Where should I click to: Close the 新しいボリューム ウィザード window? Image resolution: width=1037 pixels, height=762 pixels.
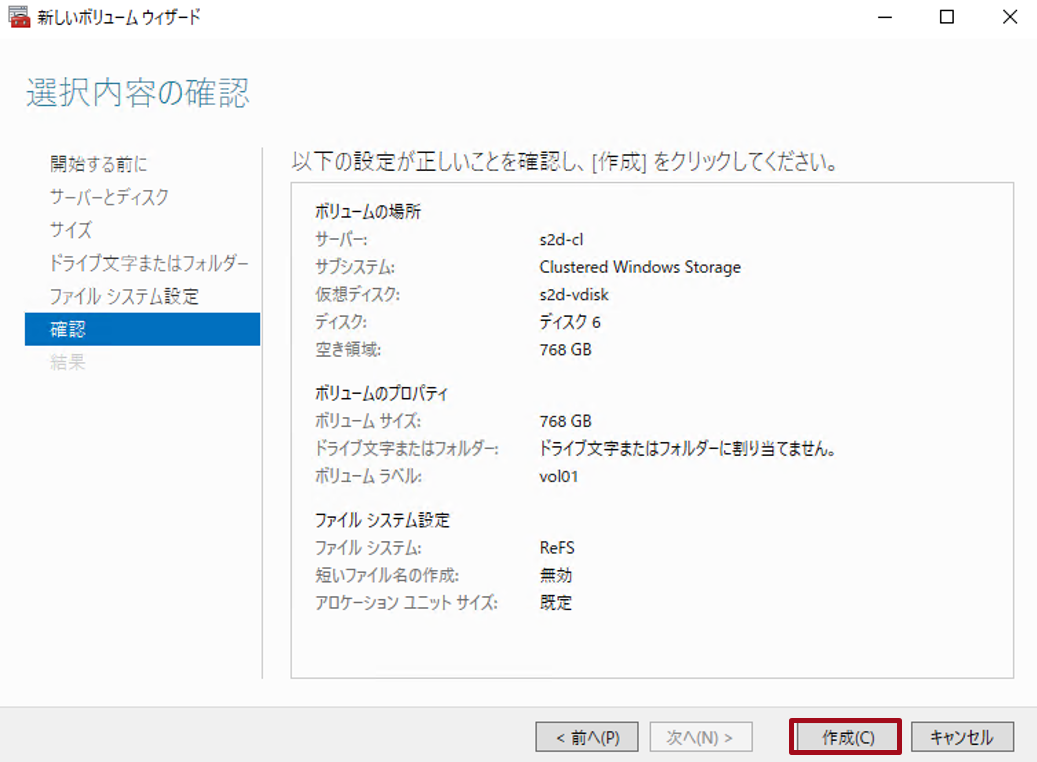pos(1009,17)
